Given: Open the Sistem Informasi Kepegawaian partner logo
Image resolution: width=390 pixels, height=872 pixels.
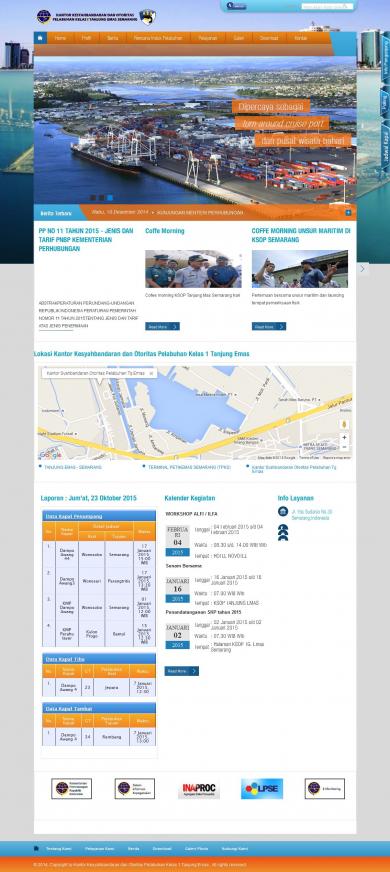Looking at the screenshot, I should tap(135, 789).
